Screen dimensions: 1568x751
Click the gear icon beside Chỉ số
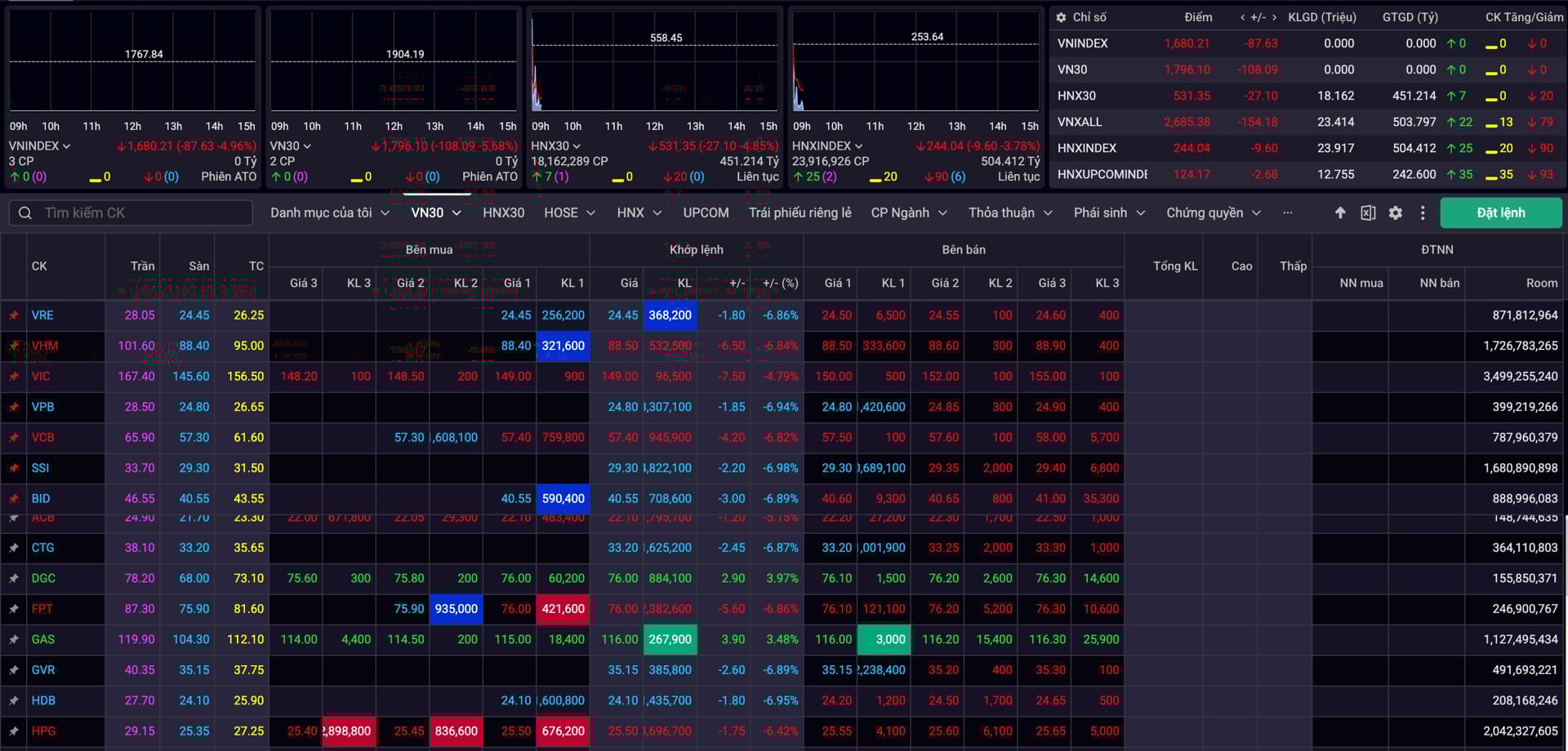pyautogui.click(x=1061, y=16)
